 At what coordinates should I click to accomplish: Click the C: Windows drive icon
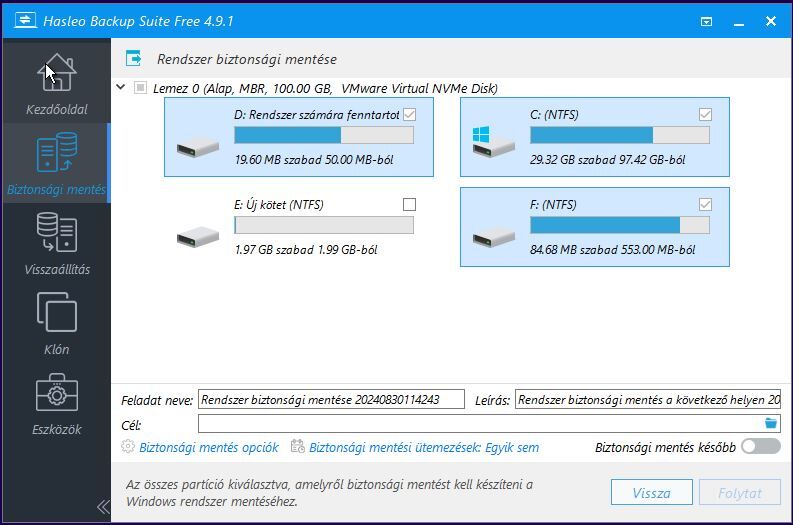493,142
